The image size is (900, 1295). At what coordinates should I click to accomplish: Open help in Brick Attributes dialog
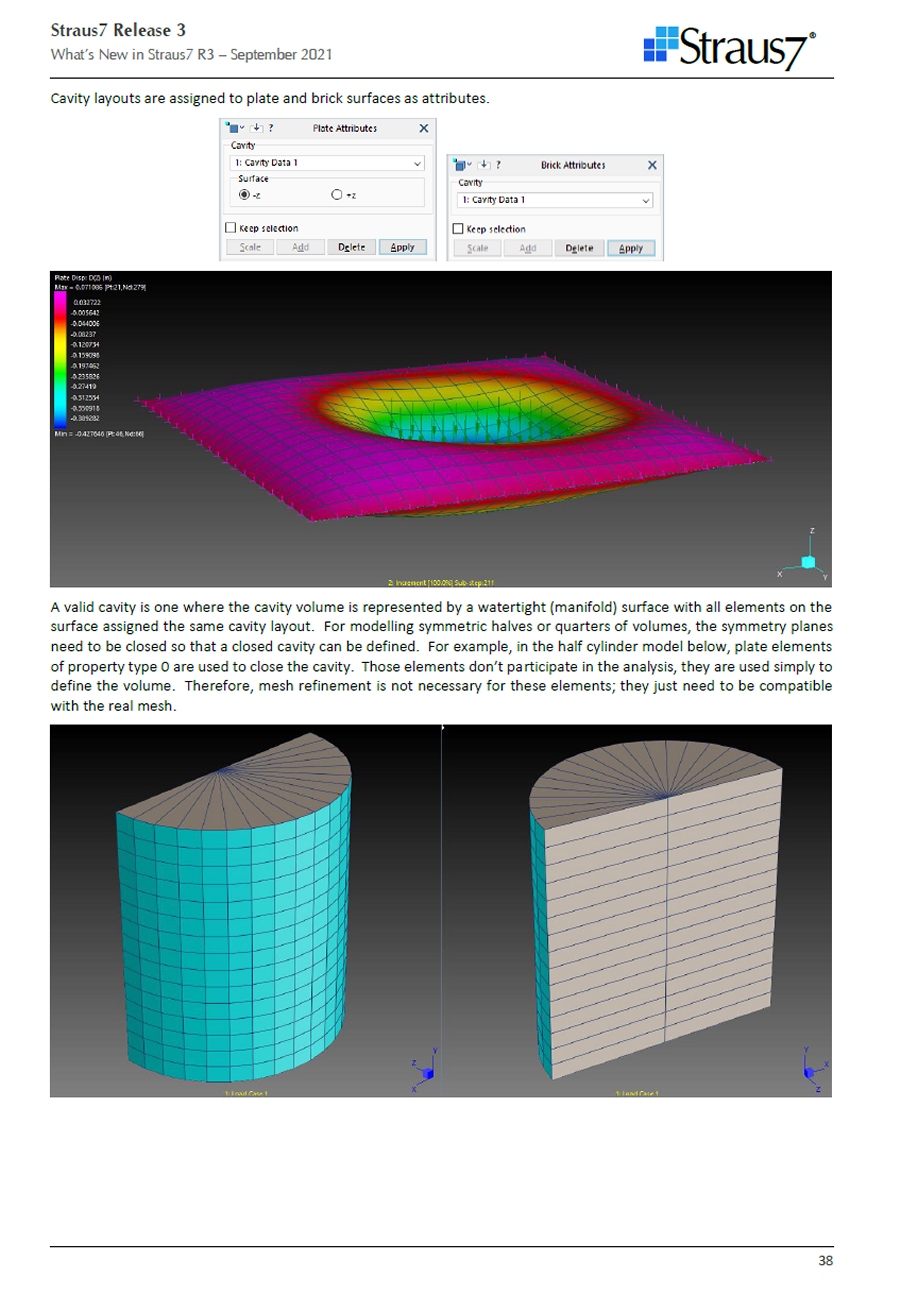(498, 165)
